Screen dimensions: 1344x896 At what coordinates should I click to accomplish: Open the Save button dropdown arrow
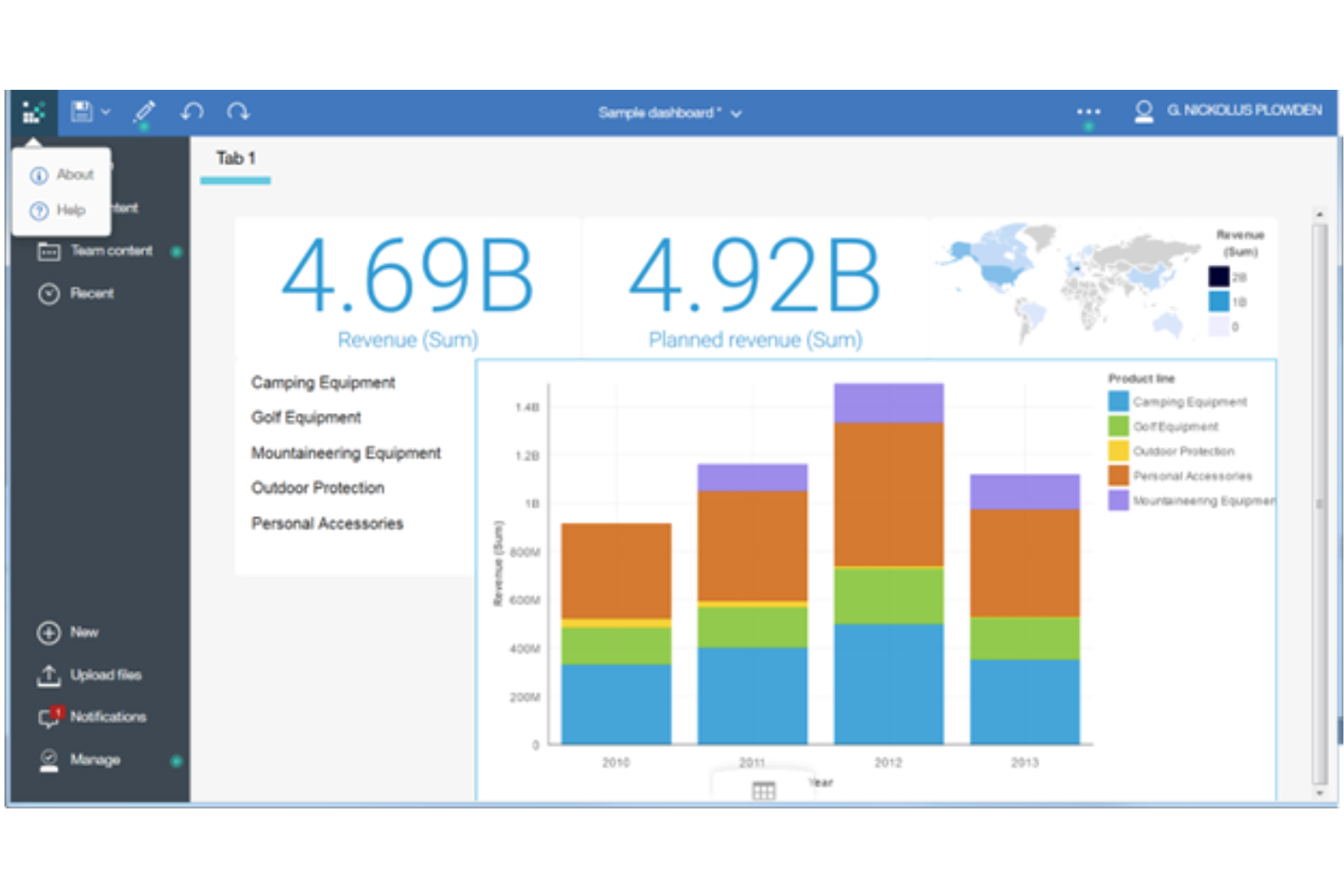click(106, 113)
